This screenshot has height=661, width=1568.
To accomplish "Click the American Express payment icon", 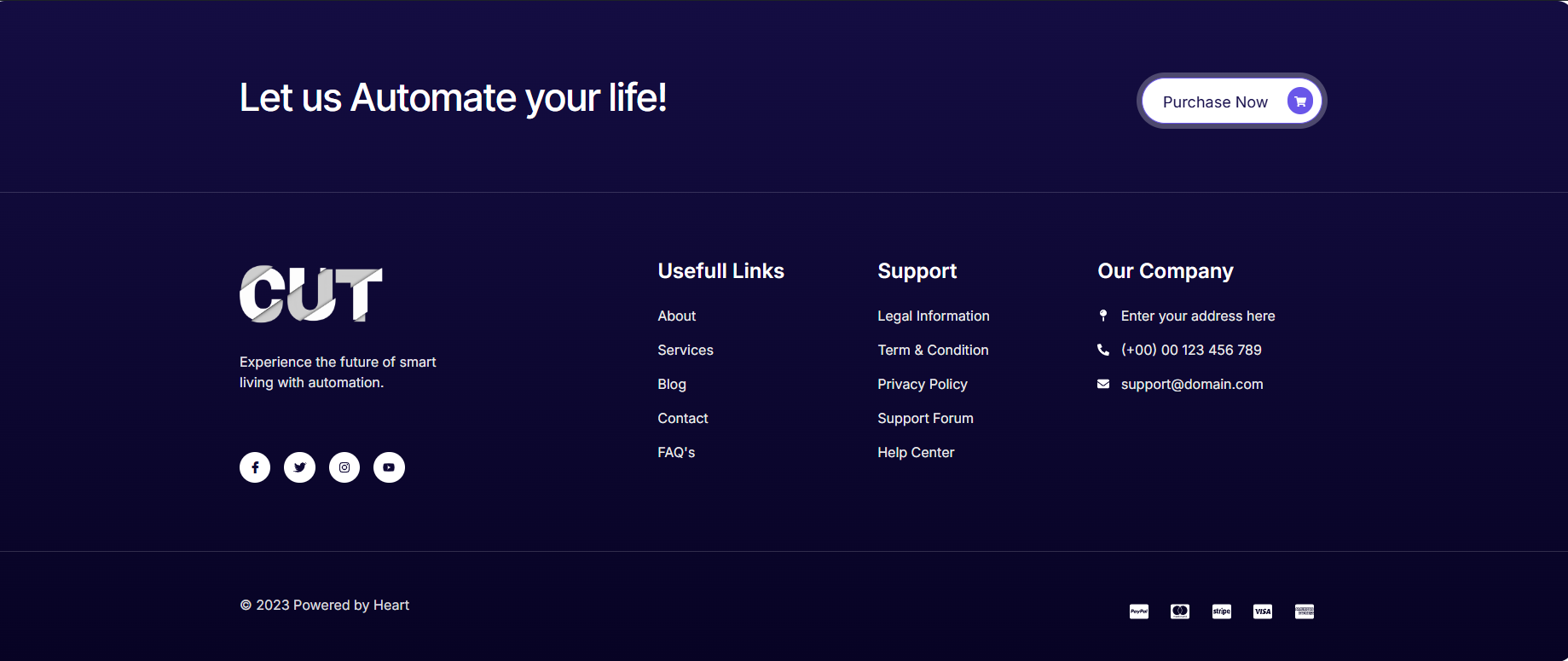I will [x=1305, y=612].
